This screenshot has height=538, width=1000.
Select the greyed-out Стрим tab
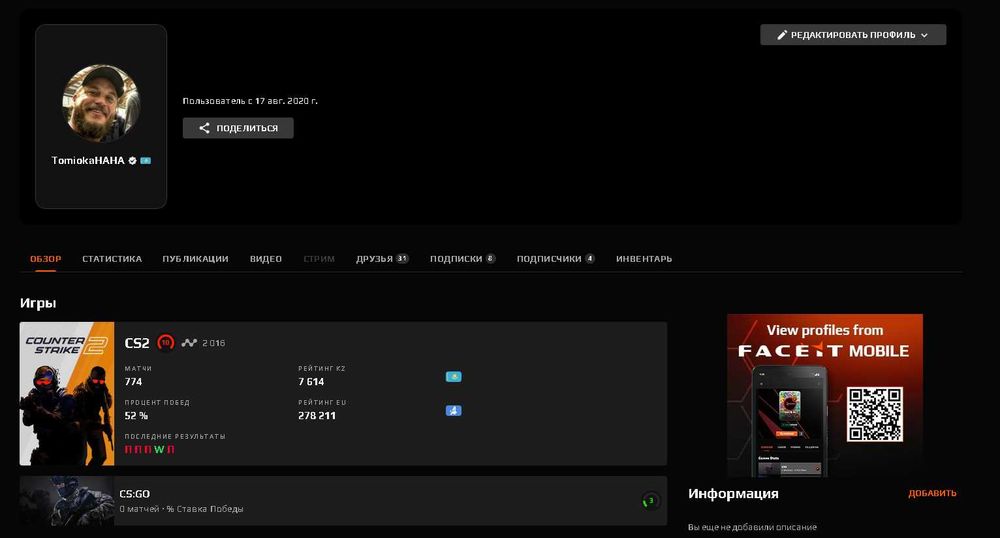click(x=319, y=259)
